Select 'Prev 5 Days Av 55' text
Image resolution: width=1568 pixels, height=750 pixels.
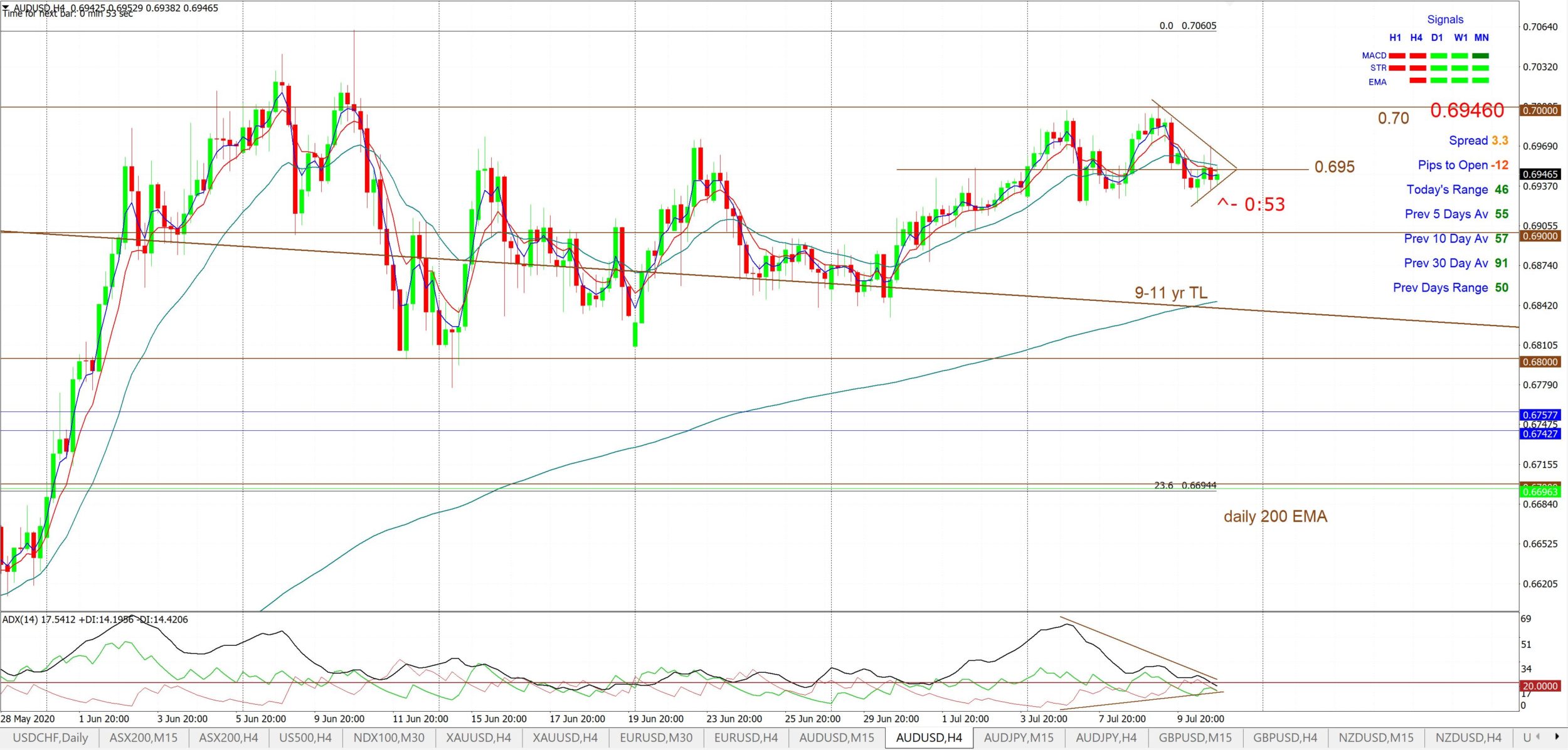pos(1456,214)
